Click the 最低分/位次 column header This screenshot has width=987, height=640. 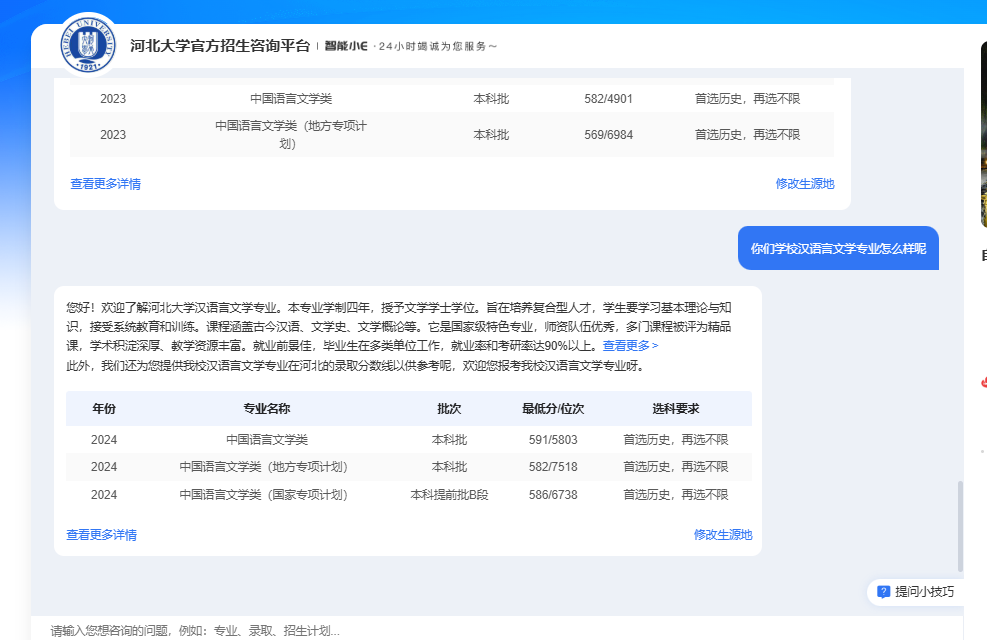[552, 409]
